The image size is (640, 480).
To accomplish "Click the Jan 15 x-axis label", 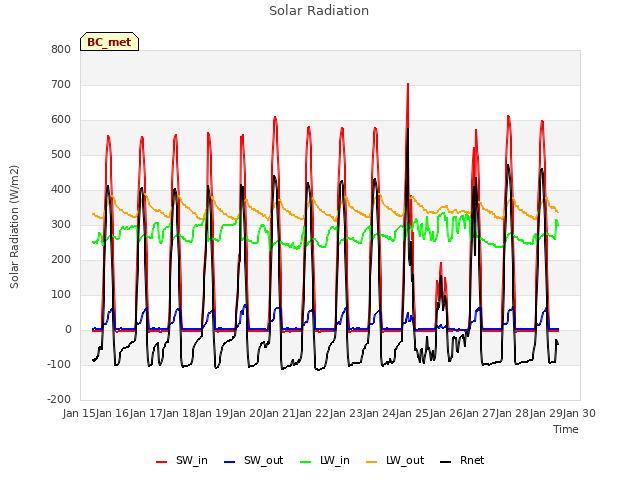I will [80, 413].
